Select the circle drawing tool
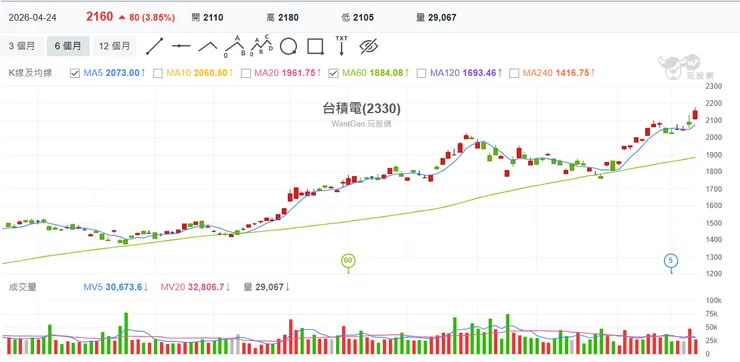This screenshot has width=740, height=362. (288, 46)
